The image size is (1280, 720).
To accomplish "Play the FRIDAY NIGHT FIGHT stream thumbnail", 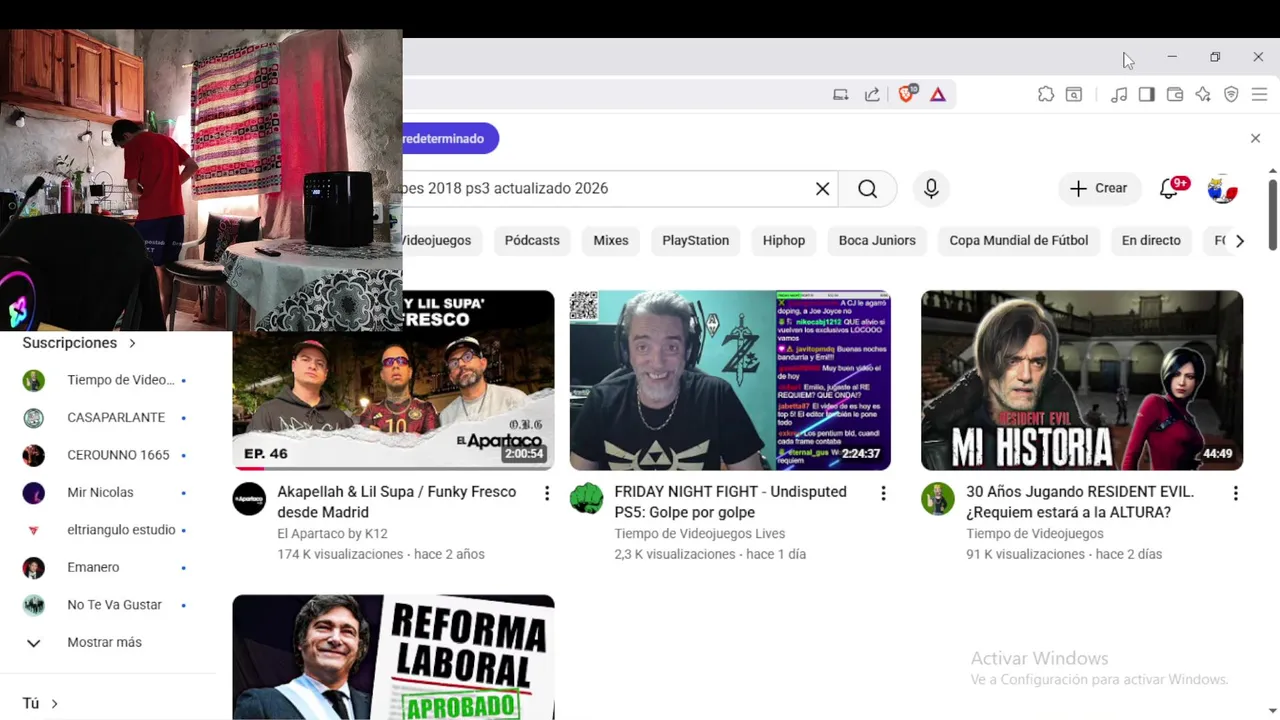I will coord(730,380).
